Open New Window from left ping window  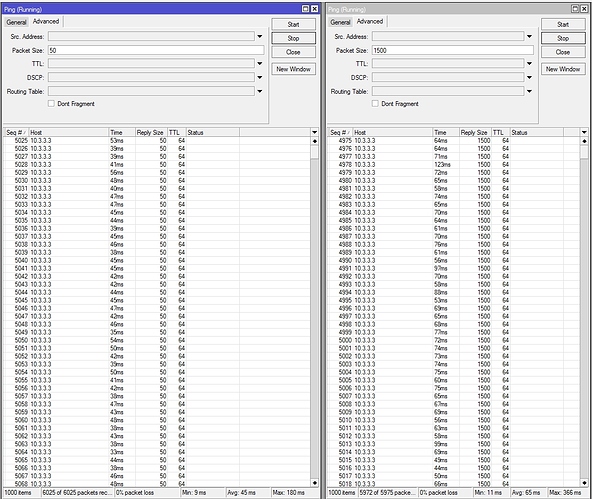tap(293, 69)
